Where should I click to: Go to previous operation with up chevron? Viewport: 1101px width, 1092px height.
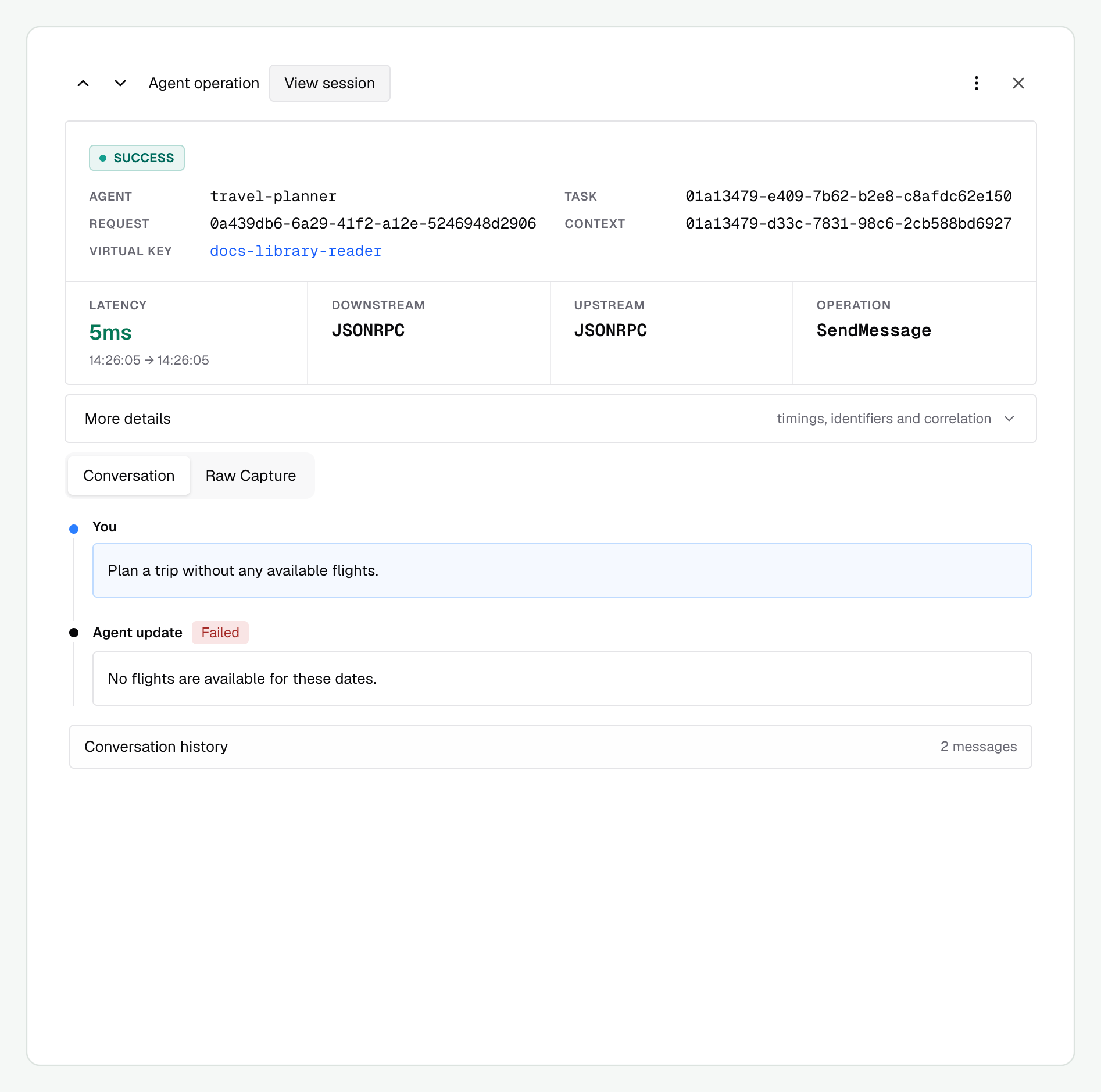83,83
